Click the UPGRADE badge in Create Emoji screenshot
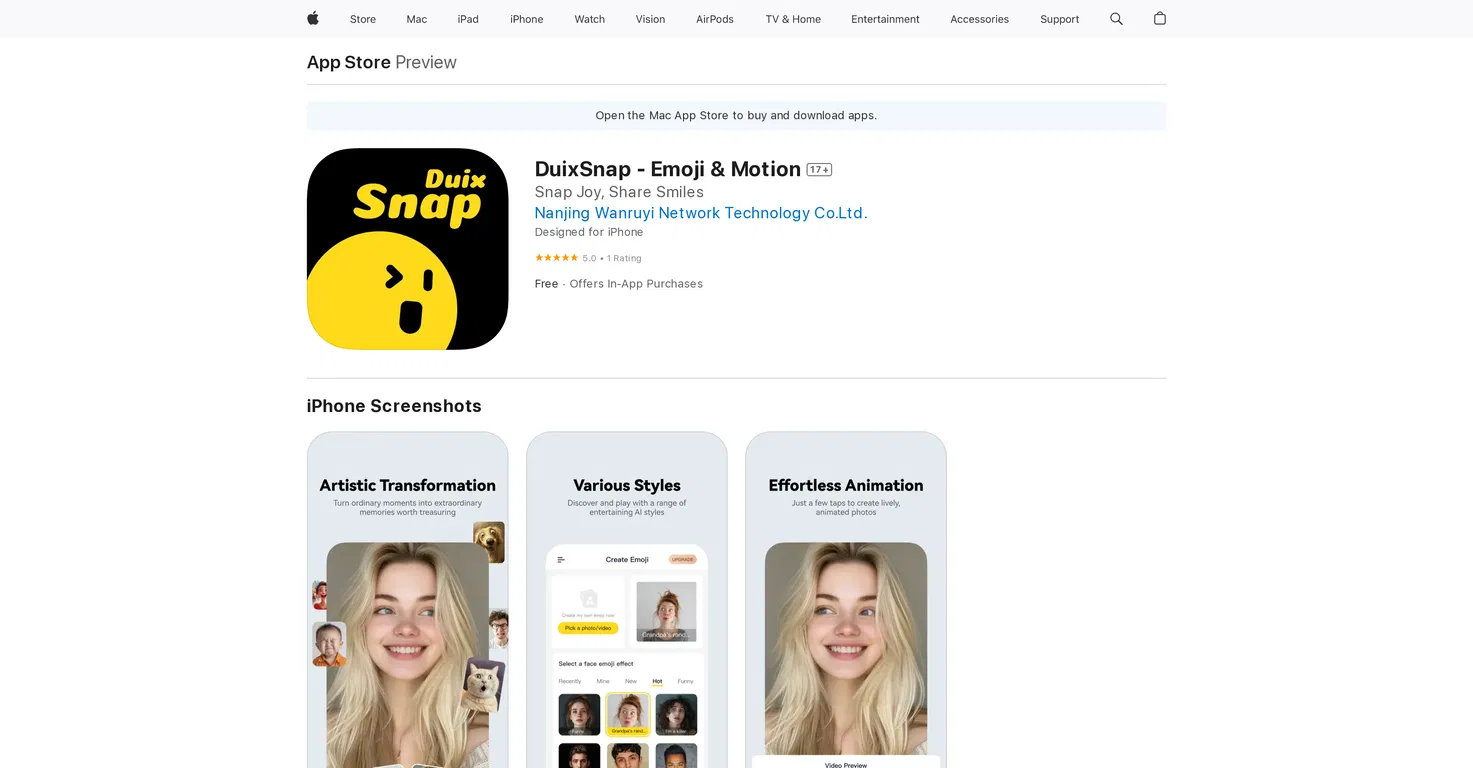 (683, 559)
